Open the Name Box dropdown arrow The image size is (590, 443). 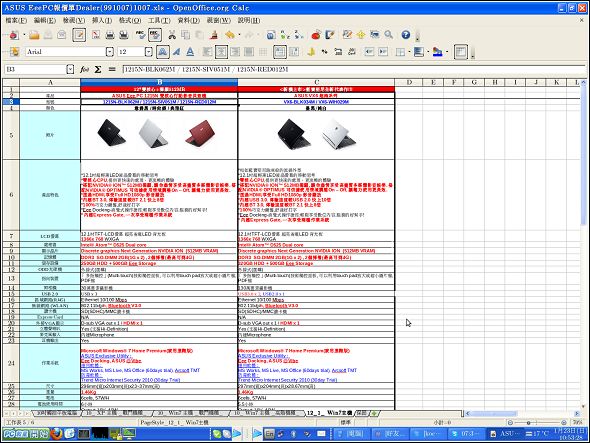[x=70, y=69]
